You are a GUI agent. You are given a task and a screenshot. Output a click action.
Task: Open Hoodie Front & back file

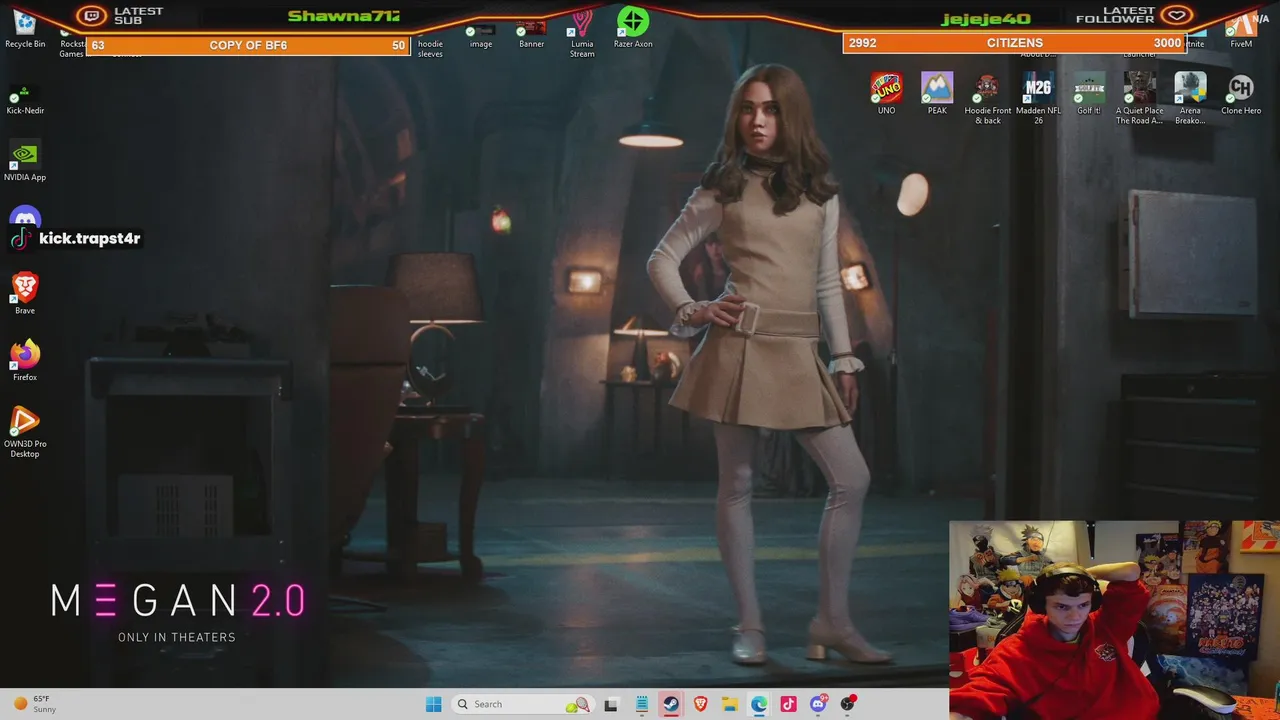[x=988, y=99]
